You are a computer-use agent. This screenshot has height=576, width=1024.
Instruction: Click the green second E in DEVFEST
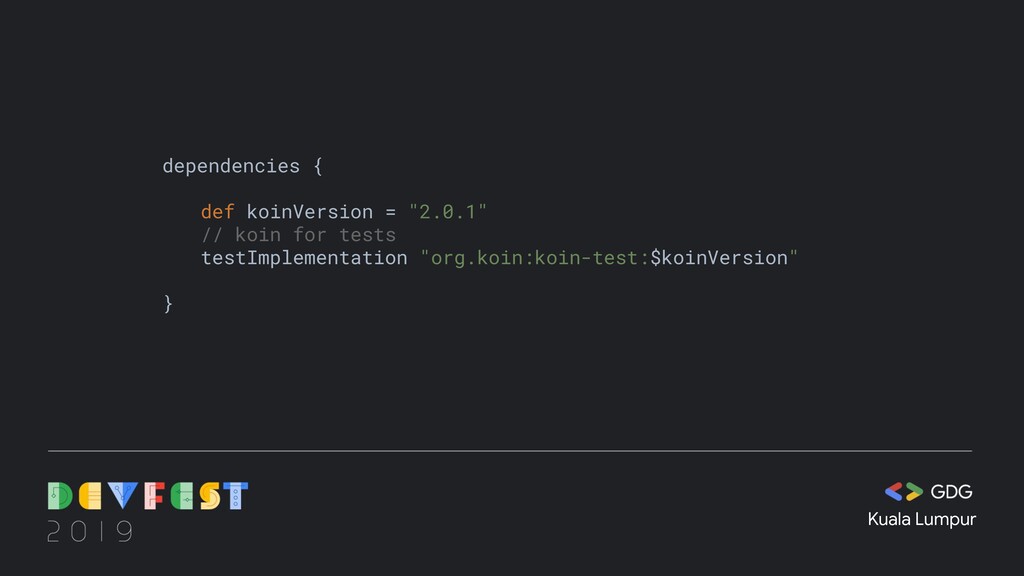click(x=182, y=496)
